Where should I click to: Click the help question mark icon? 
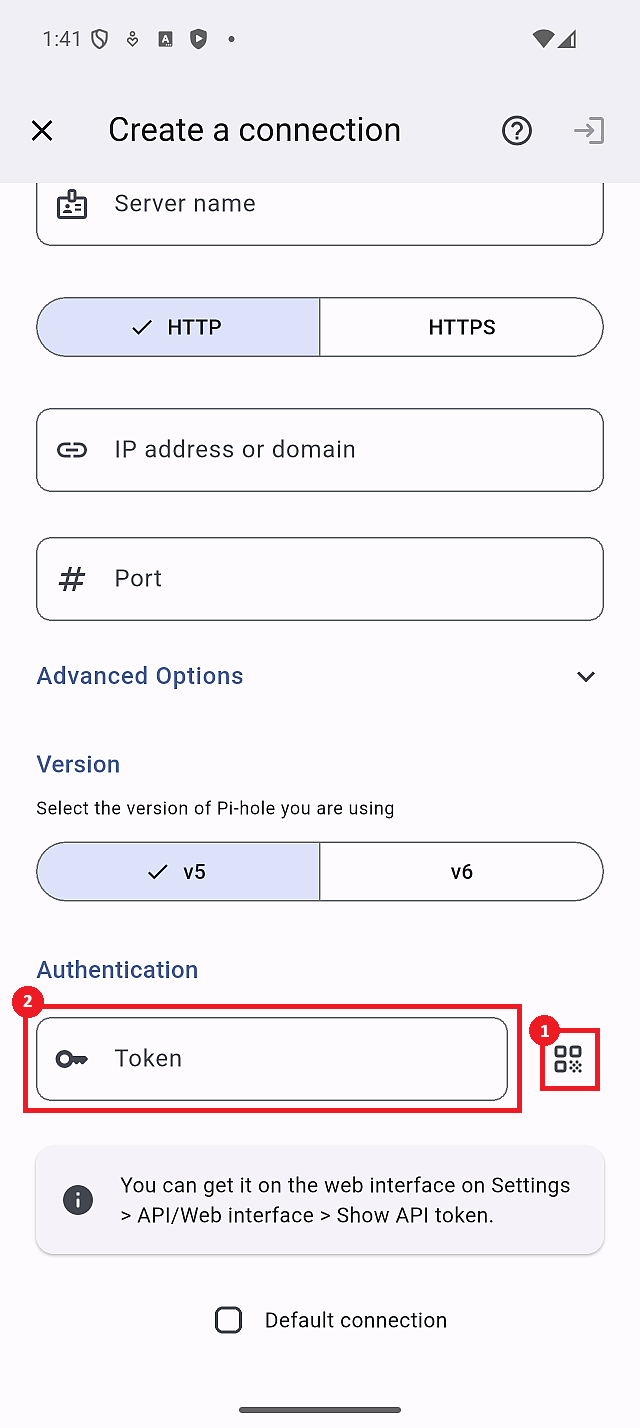tap(516, 130)
